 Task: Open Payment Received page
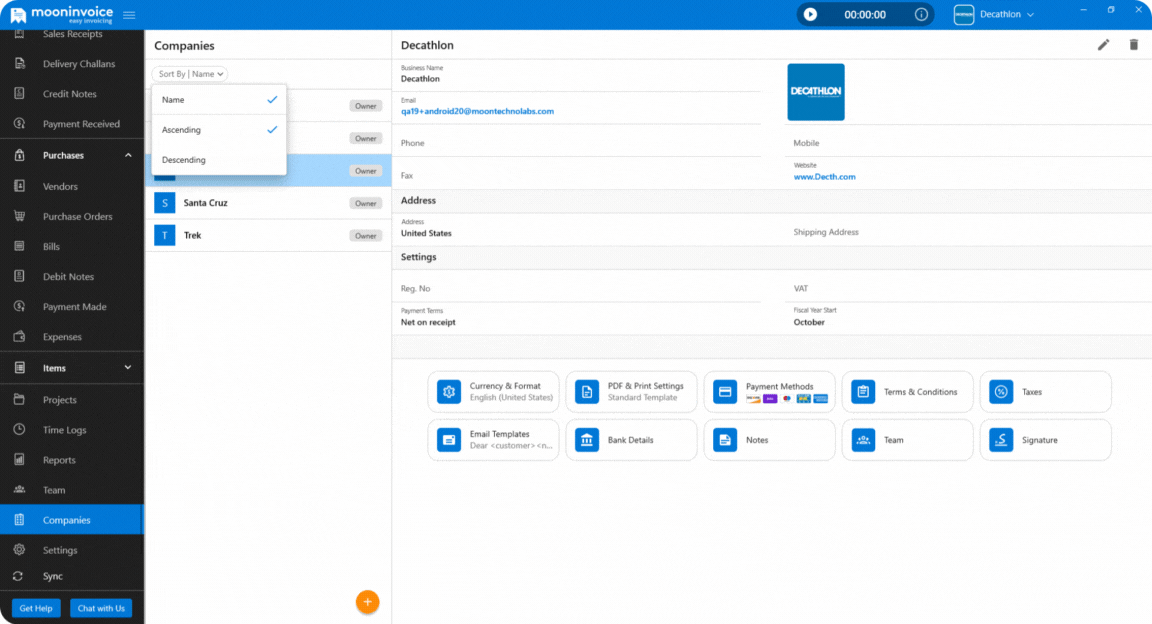click(72, 124)
